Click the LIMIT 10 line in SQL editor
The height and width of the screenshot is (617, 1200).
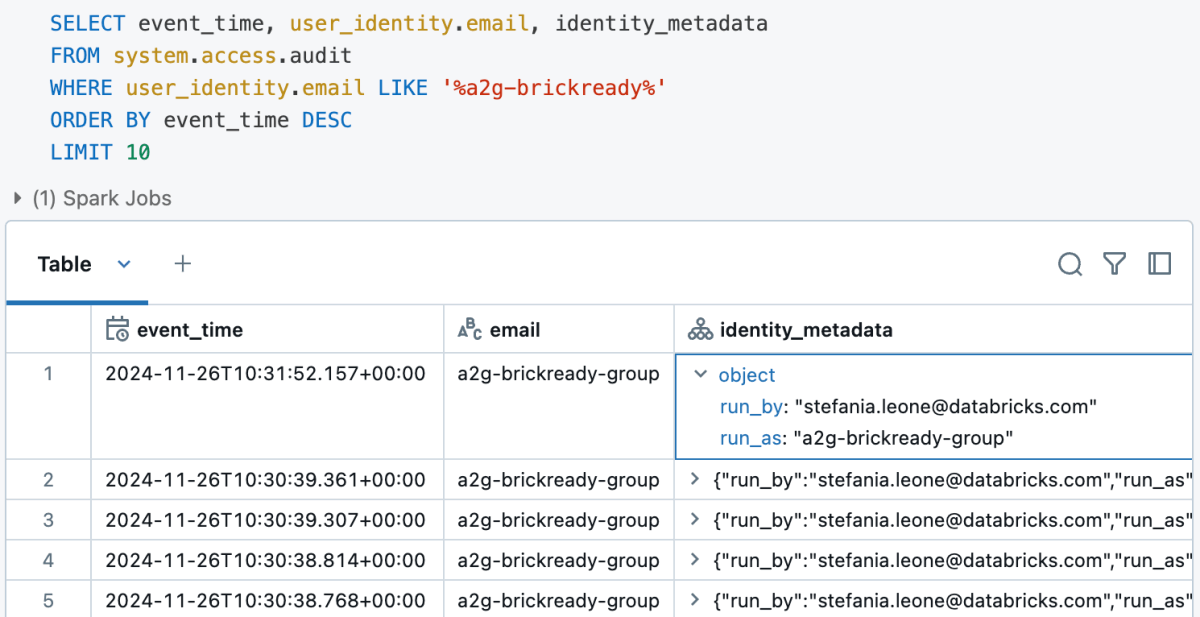click(x=100, y=153)
